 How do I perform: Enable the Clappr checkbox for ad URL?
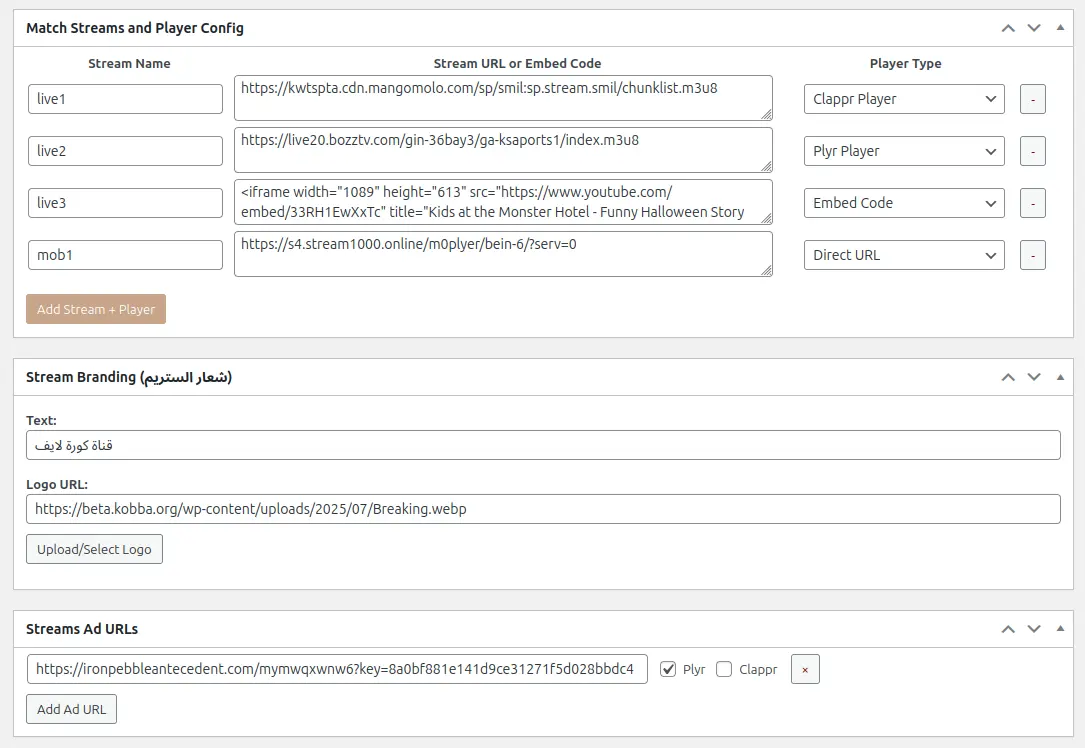click(x=724, y=670)
